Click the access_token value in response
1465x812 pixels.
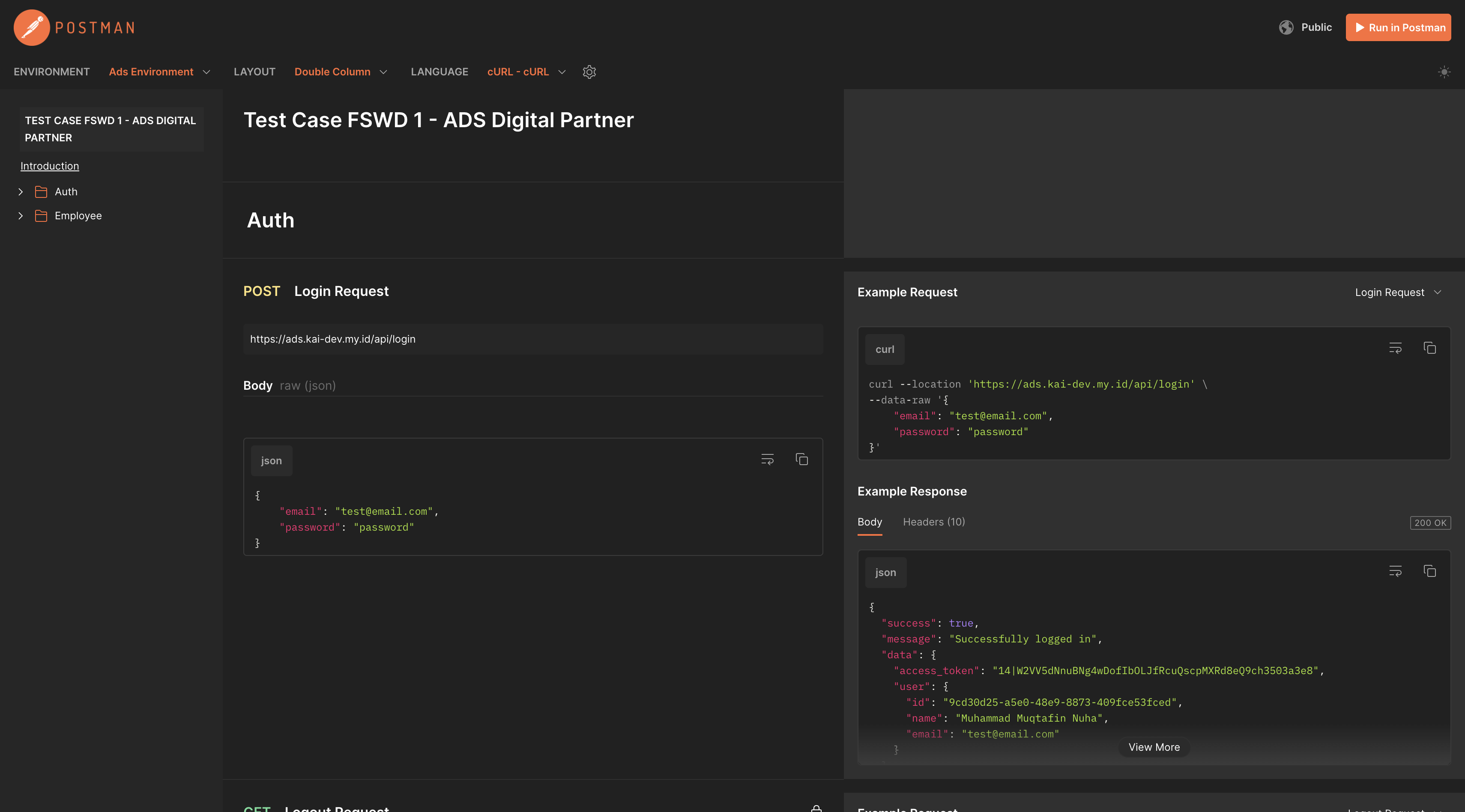[1155, 671]
